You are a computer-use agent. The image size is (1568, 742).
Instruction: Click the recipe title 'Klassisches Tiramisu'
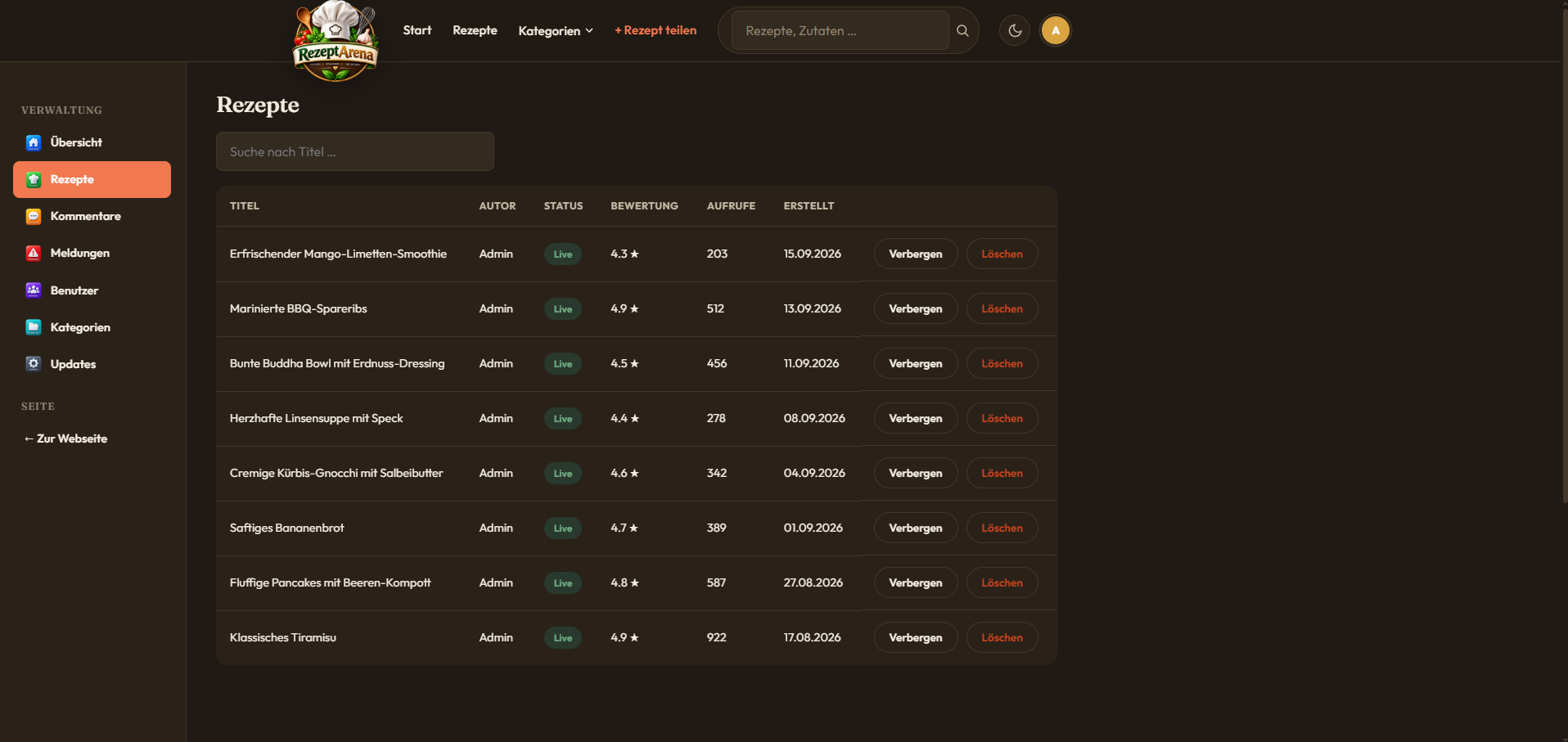pos(283,637)
